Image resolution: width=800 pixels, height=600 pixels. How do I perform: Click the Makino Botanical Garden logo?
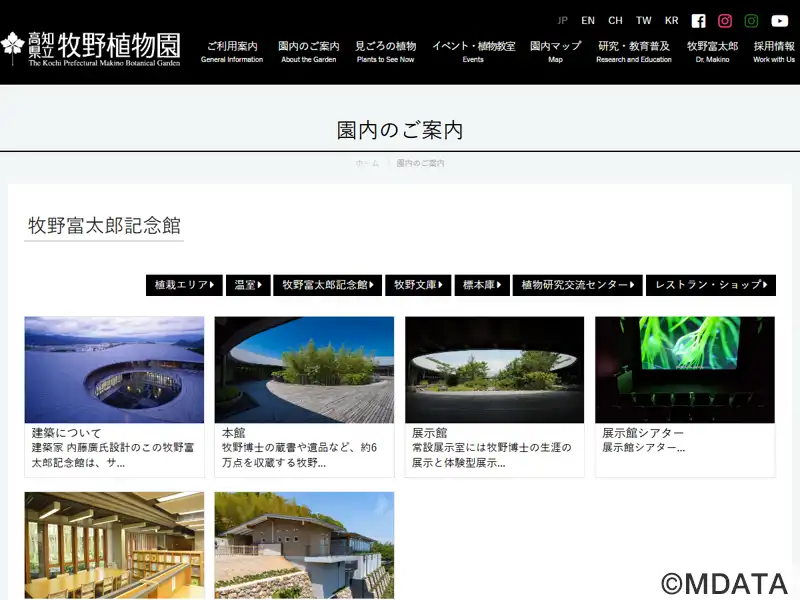91,48
